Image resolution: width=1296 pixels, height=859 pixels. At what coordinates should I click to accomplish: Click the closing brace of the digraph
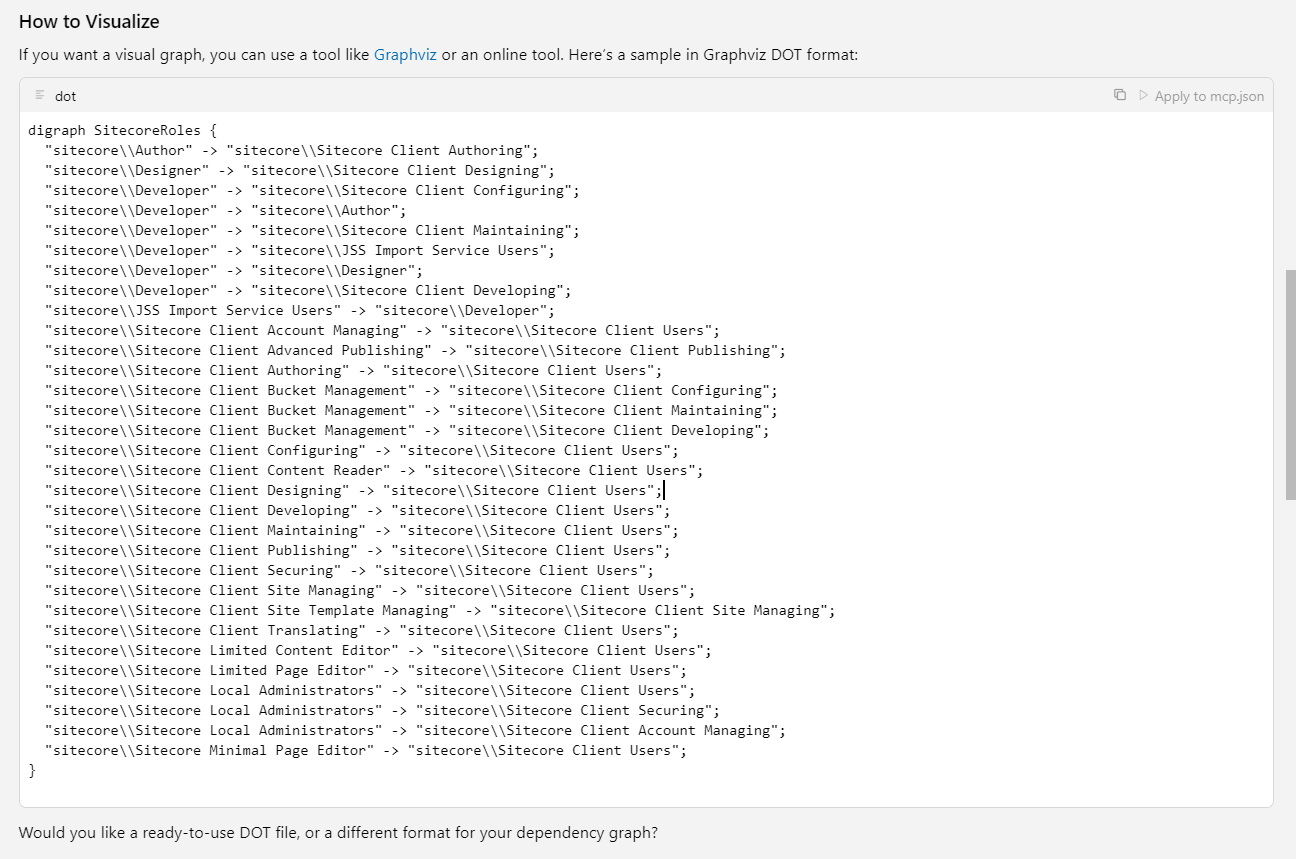[x=32, y=770]
